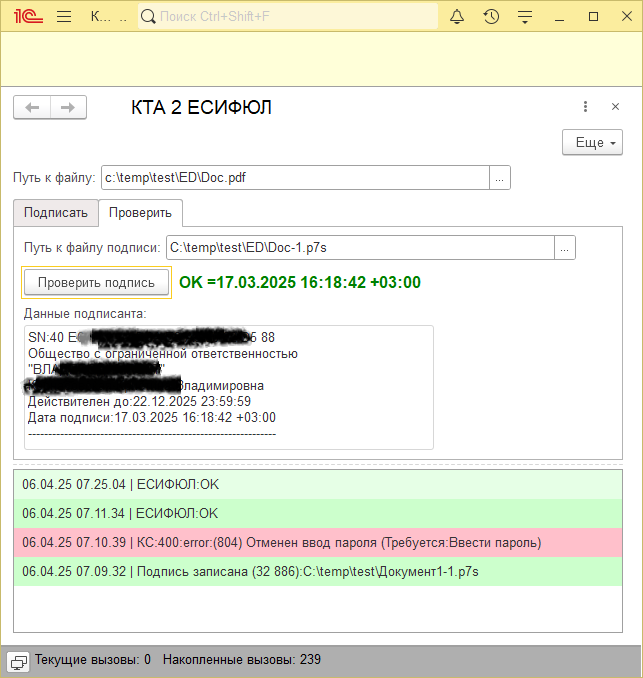Open the panel settings lines icon
The height and width of the screenshot is (678, 643).
click(x=525, y=17)
